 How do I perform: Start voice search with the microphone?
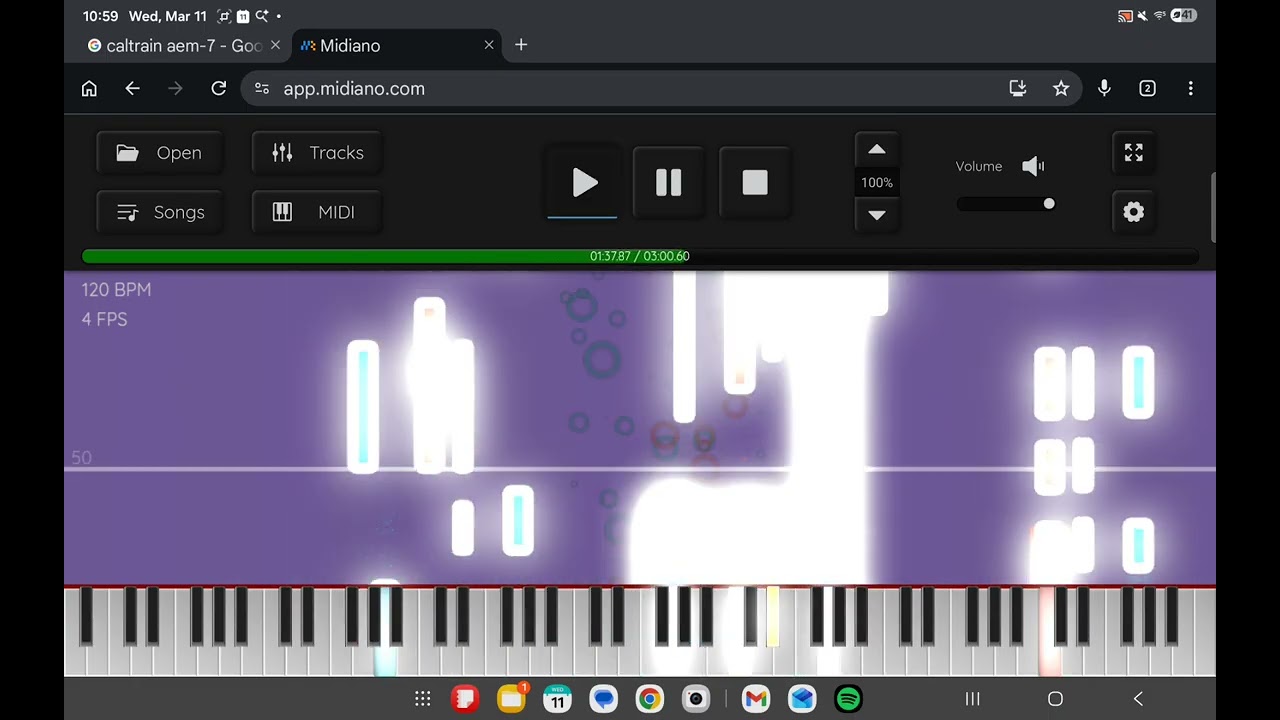pyautogui.click(x=1104, y=89)
